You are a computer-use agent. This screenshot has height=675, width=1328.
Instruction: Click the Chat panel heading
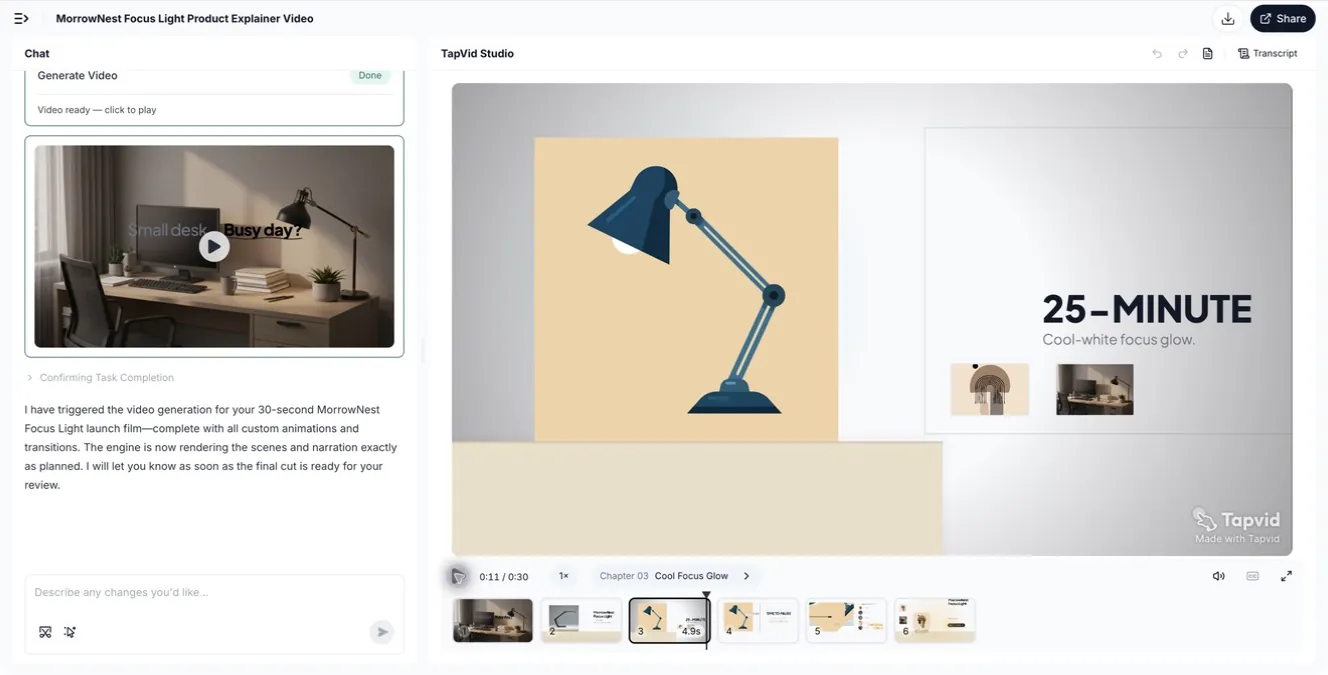(x=37, y=54)
